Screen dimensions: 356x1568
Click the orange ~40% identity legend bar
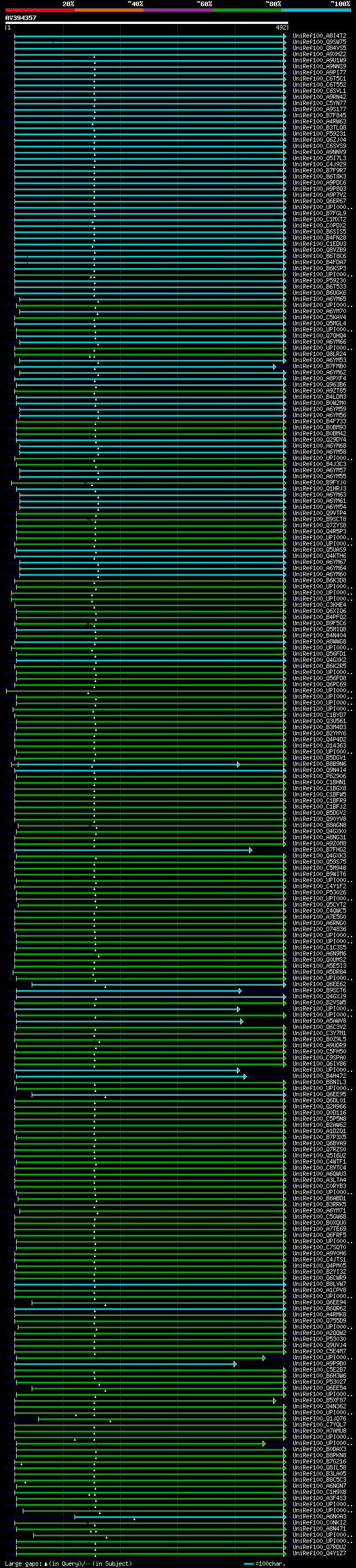(108, 10)
